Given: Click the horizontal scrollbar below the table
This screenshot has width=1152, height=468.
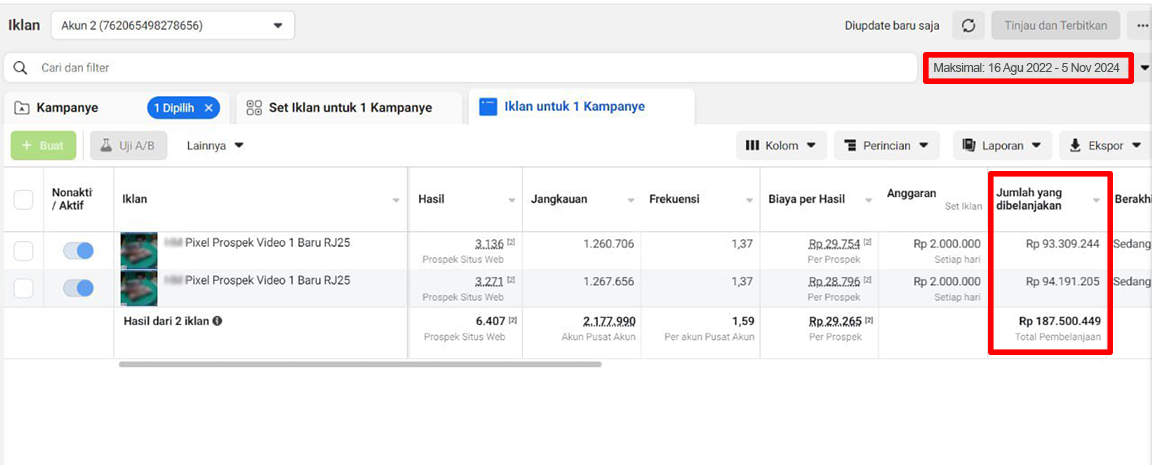Looking at the screenshot, I should click(x=360, y=364).
